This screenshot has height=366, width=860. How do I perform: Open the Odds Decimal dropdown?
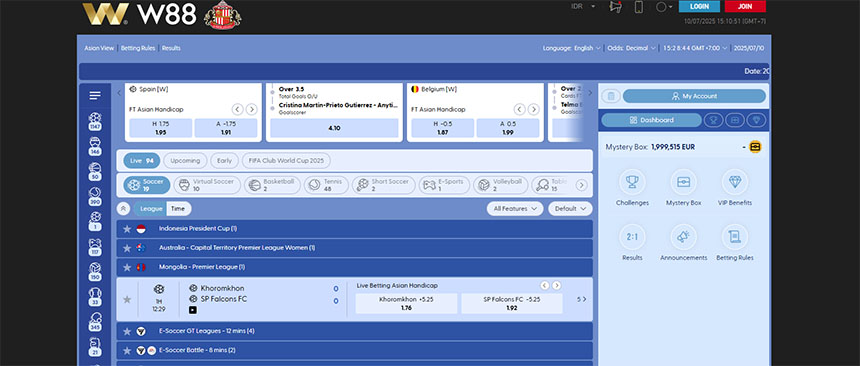point(632,48)
